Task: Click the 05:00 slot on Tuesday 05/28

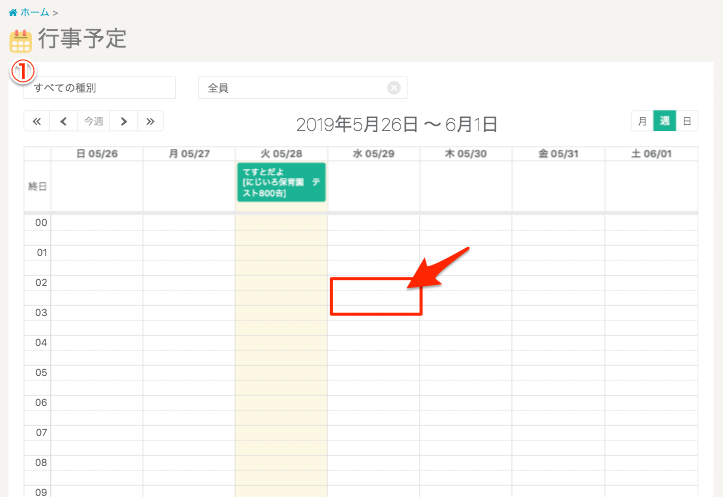Action: 281,373
